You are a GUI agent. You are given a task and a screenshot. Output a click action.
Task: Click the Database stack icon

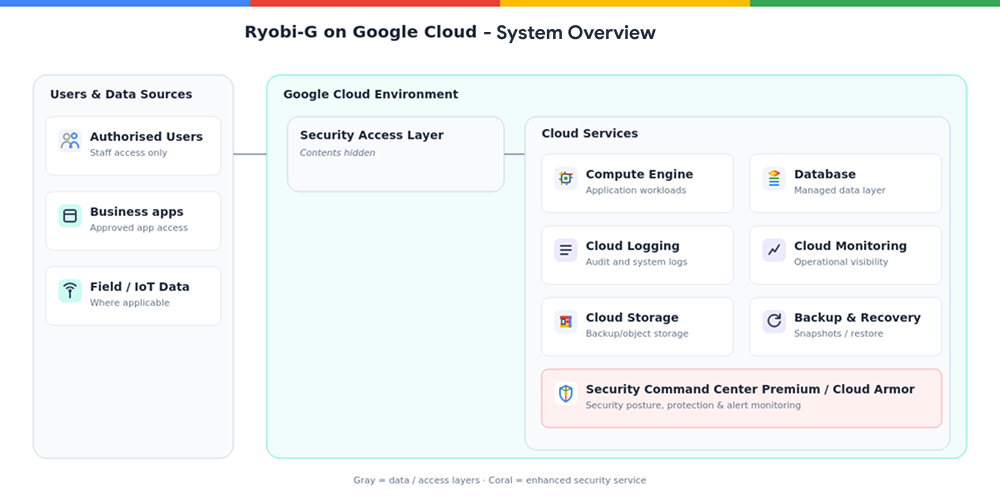tap(774, 178)
